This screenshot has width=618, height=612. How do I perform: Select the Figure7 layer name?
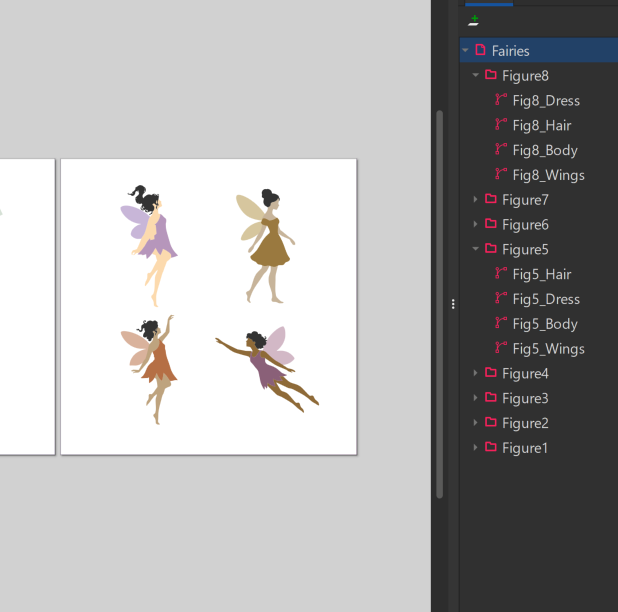[525, 200]
